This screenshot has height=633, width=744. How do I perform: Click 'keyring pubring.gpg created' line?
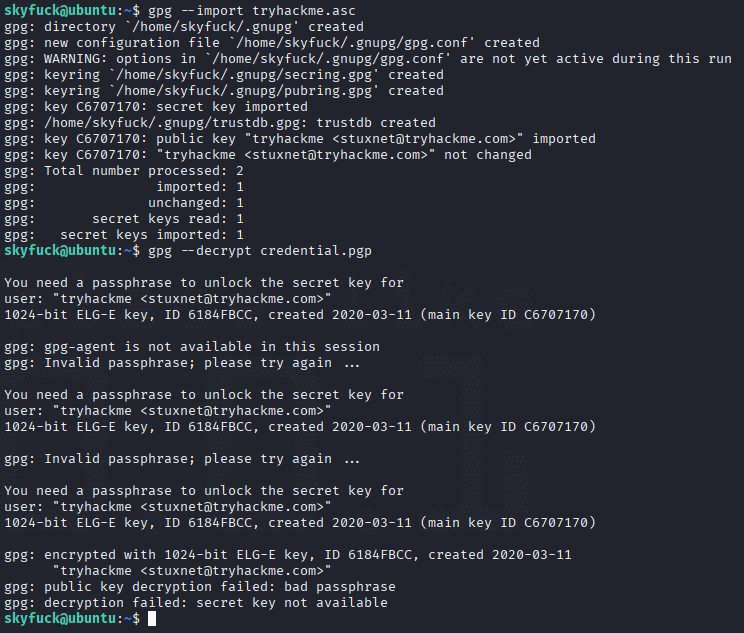point(224,91)
